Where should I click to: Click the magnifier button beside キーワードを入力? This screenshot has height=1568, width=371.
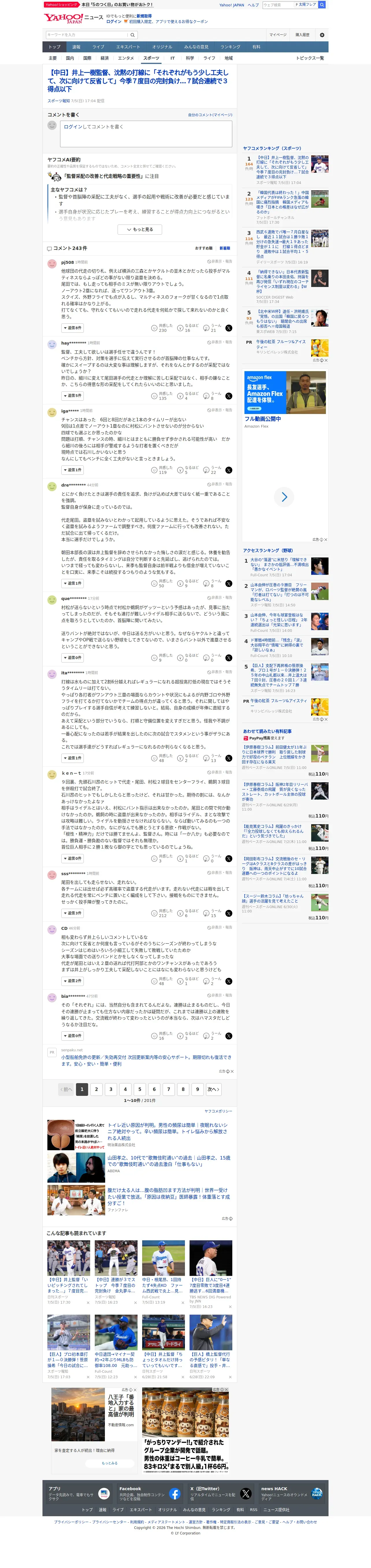(x=133, y=35)
